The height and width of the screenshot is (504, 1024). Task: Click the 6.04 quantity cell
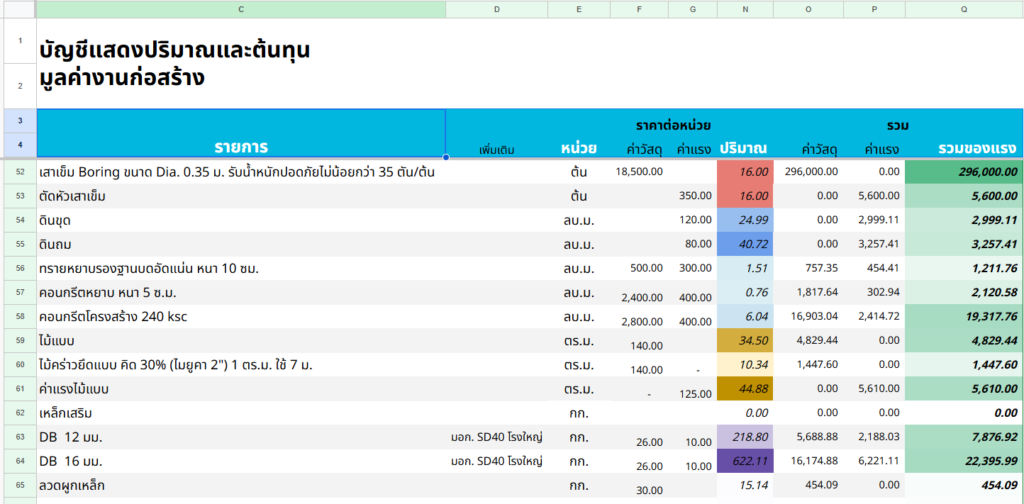point(745,317)
